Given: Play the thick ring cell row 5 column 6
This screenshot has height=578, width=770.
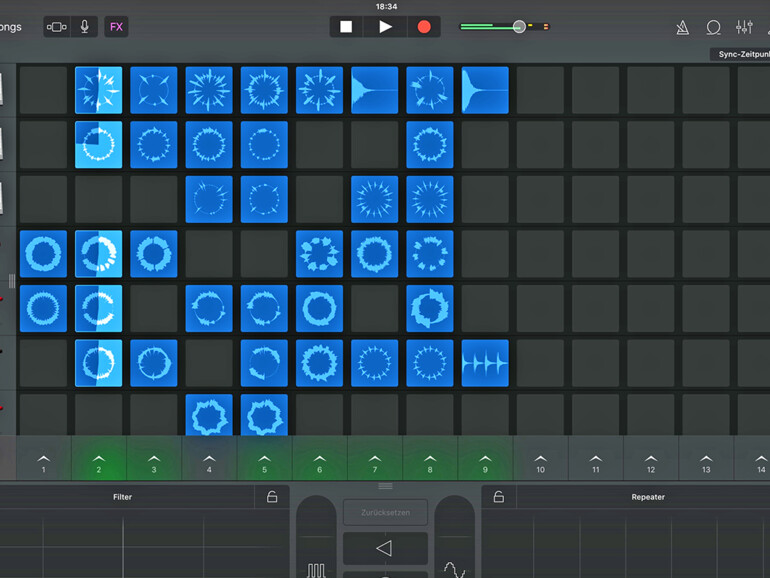Looking at the screenshot, I should 320,308.
